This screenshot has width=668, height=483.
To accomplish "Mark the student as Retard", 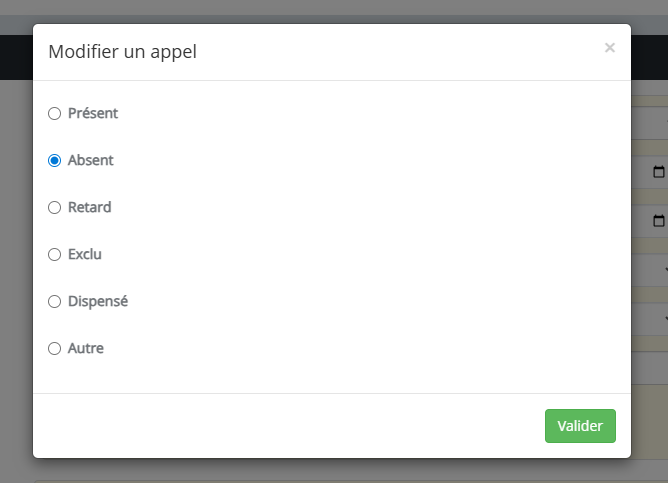I will [x=55, y=208].
